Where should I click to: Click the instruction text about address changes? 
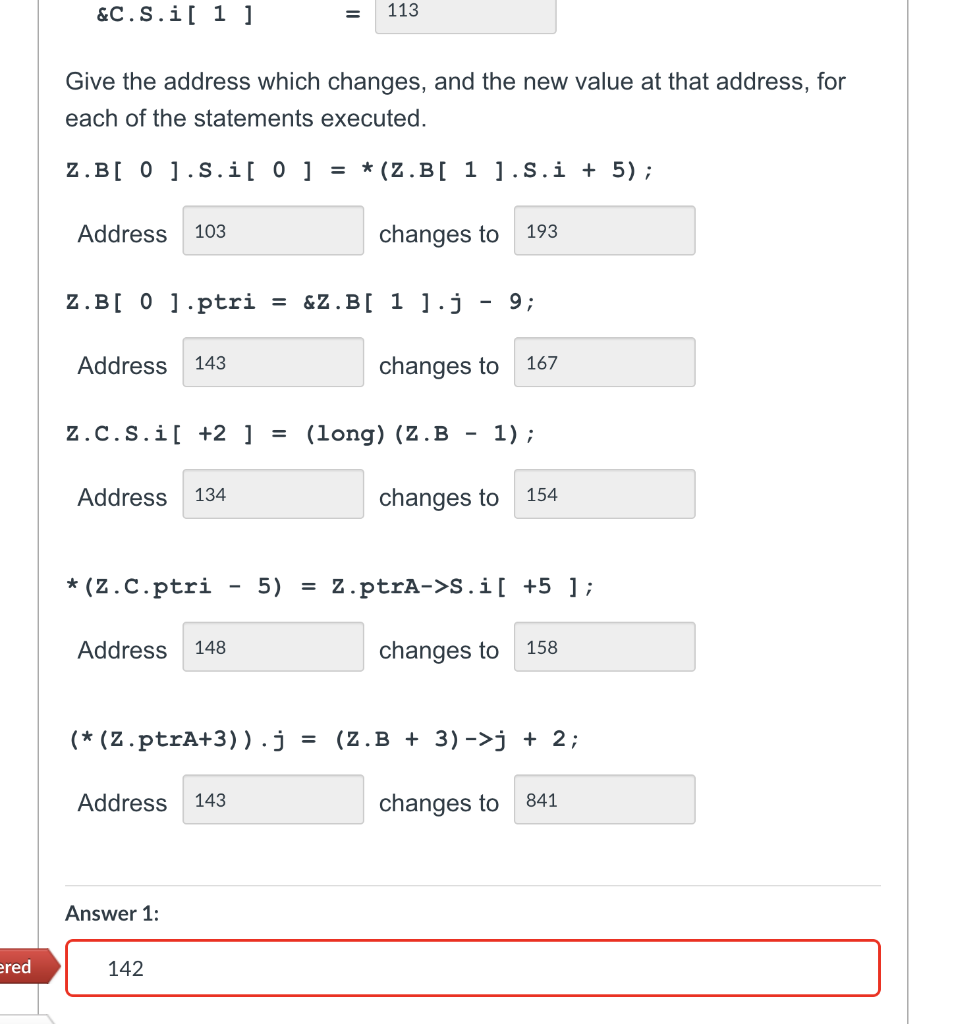pos(454,99)
